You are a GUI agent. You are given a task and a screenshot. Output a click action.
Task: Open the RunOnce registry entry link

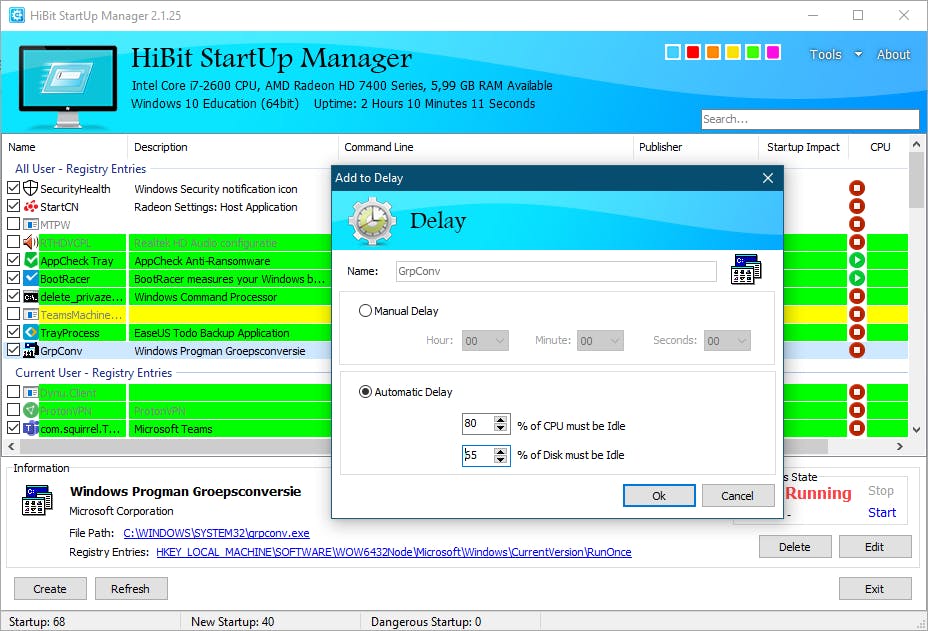(x=394, y=552)
